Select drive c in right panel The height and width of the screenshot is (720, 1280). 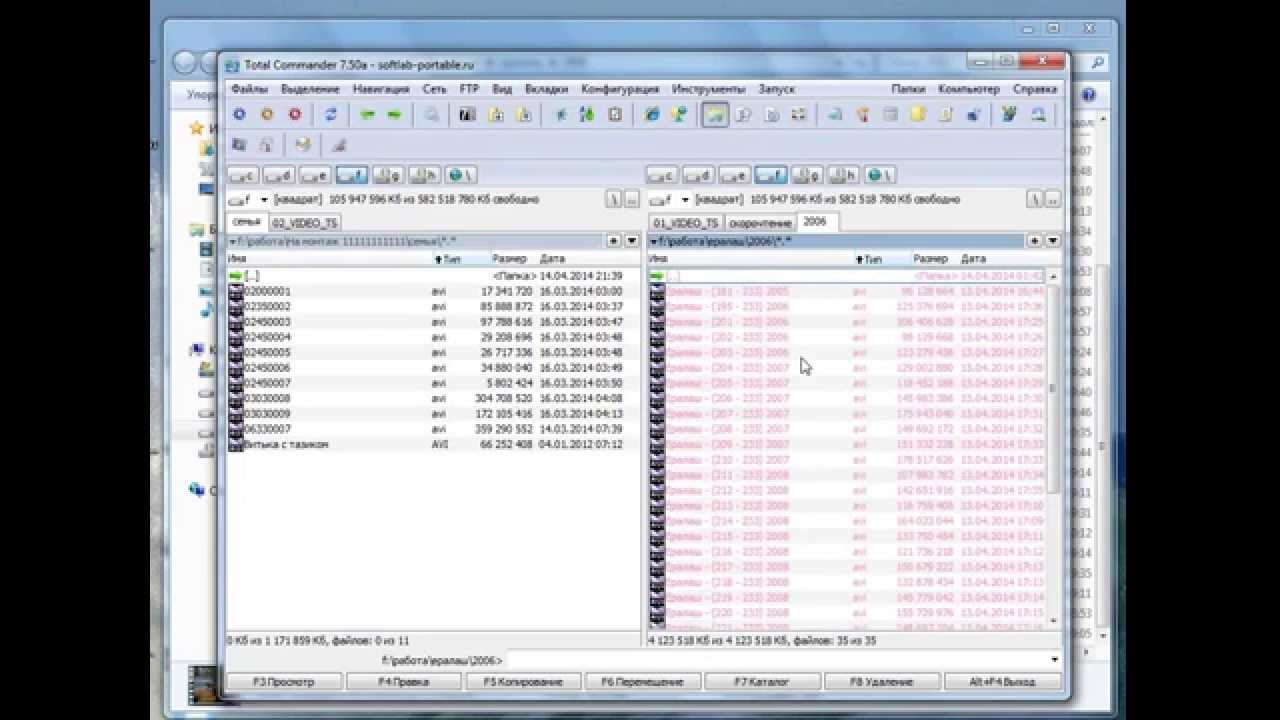click(x=661, y=175)
